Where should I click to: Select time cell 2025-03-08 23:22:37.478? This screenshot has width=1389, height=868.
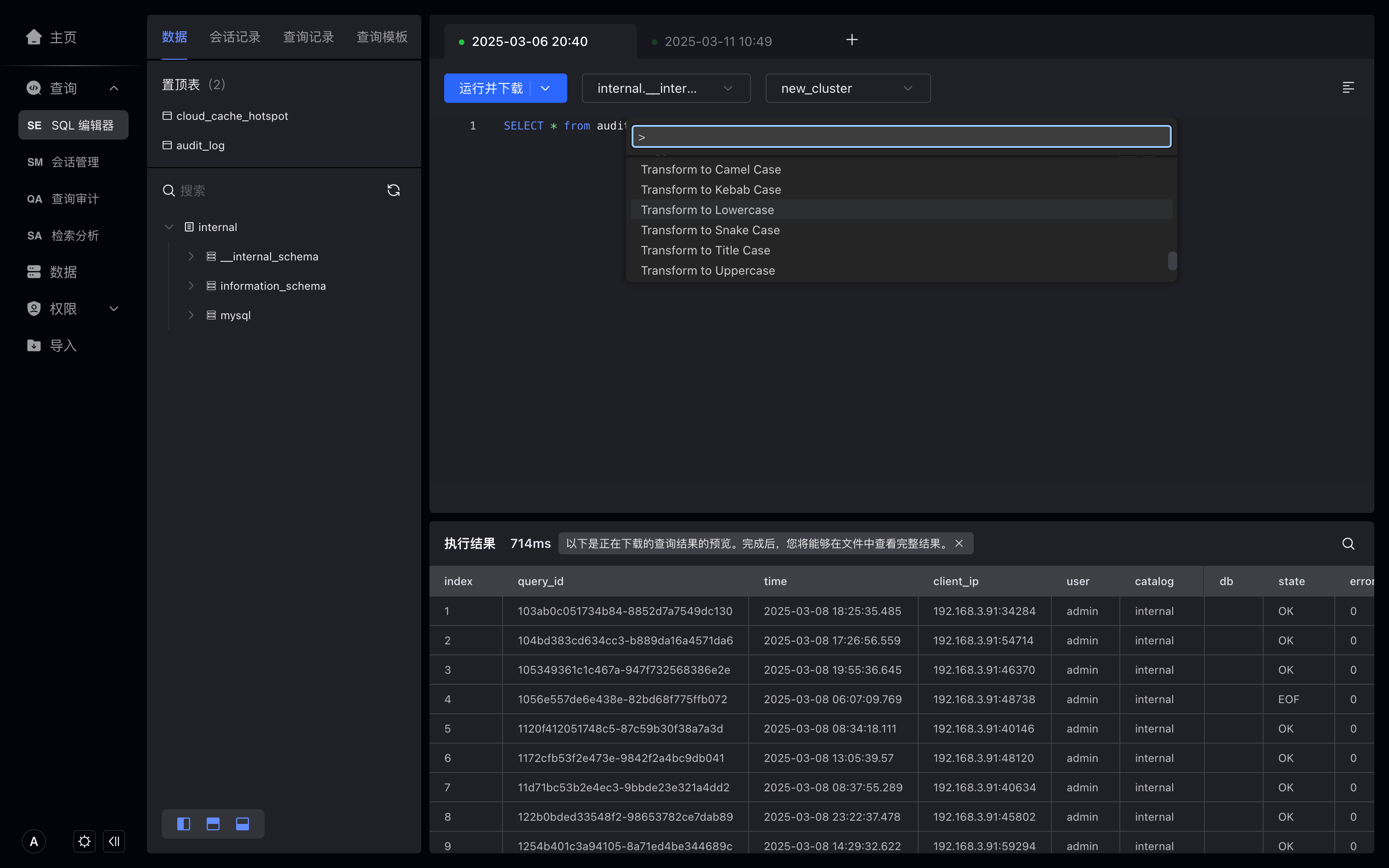[832, 817]
